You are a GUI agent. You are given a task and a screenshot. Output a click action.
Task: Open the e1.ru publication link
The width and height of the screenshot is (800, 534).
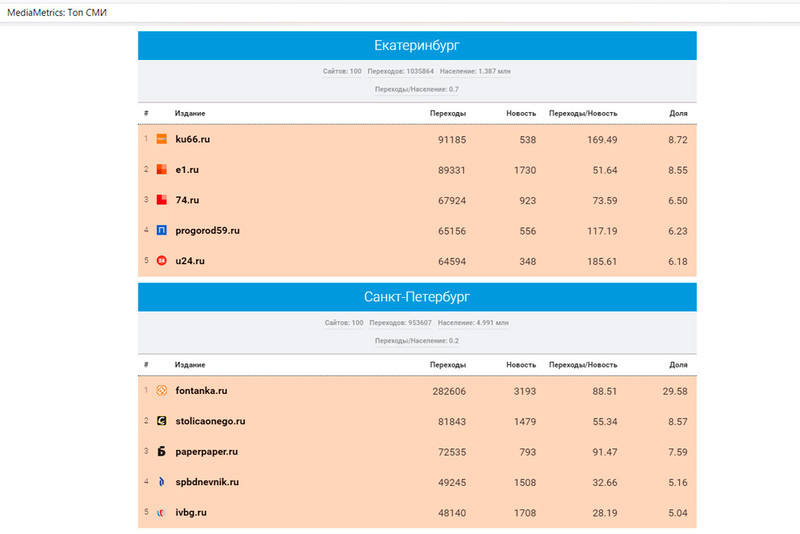pos(187,170)
